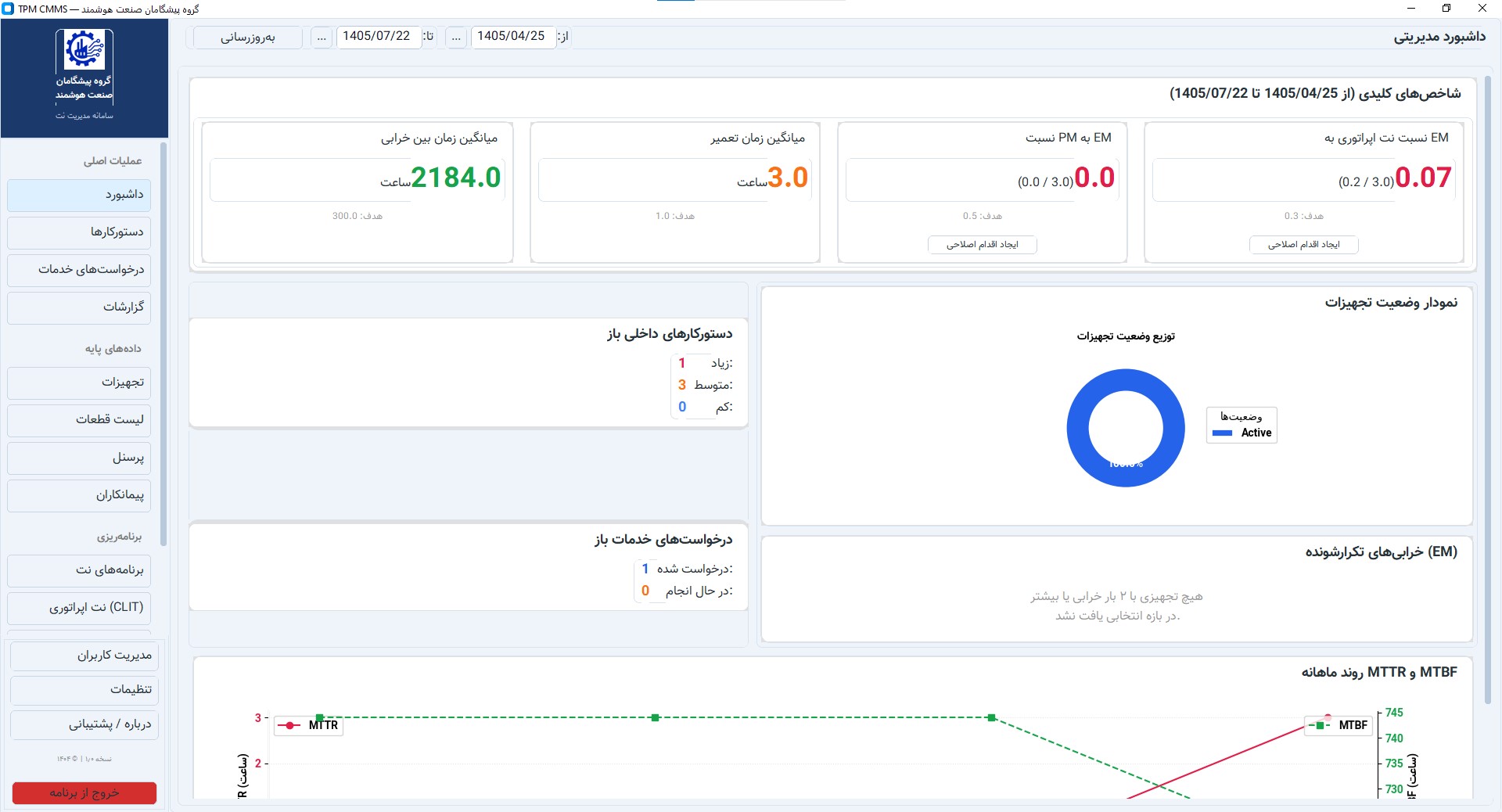The width and height of the screenshot is (1502, 812).
Task: Click the MTBF legend entry
Action: (1338, 725)
